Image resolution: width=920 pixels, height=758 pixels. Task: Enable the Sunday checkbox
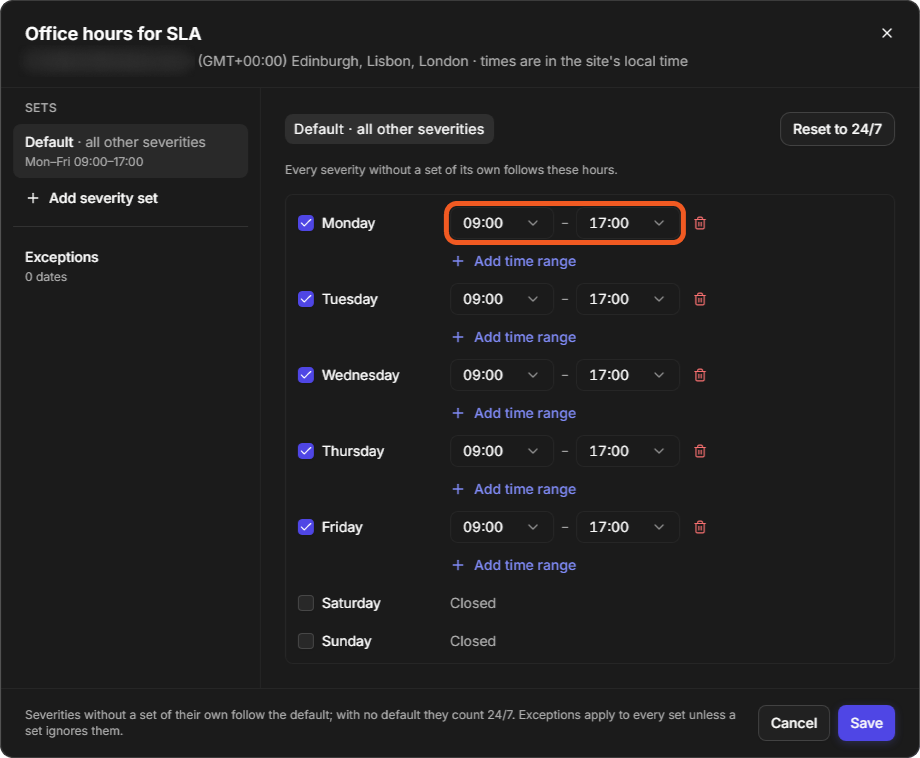coord(306,641)
